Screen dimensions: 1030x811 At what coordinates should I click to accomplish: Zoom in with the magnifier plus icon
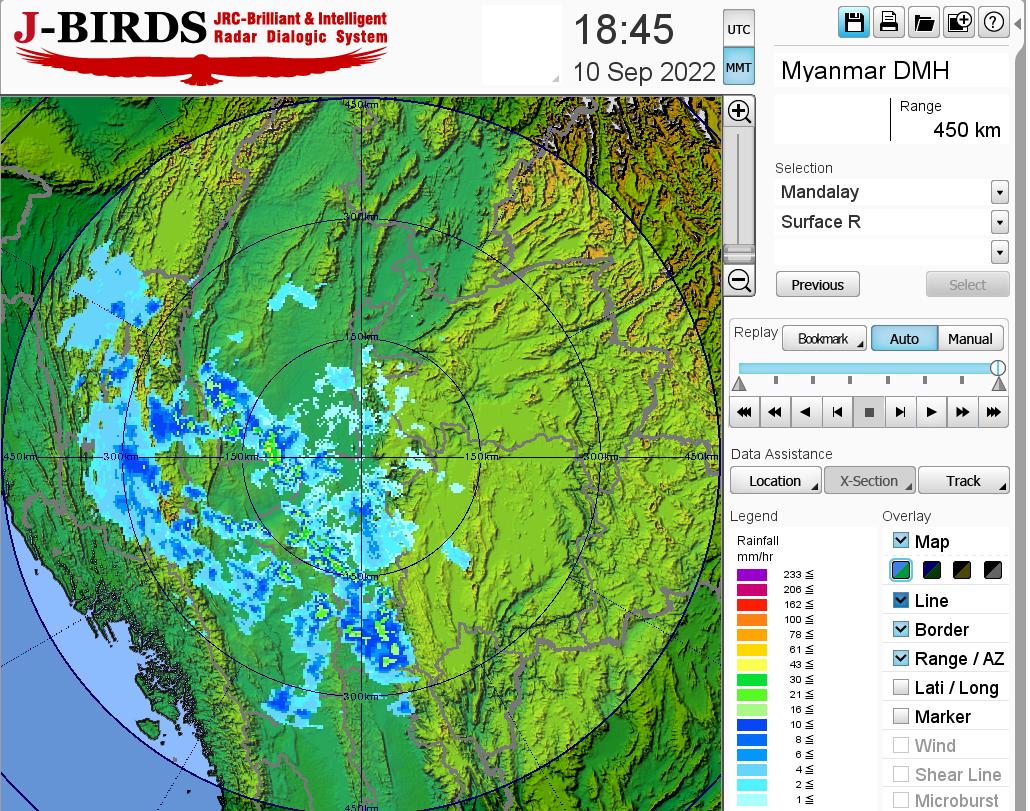[739, 111]
